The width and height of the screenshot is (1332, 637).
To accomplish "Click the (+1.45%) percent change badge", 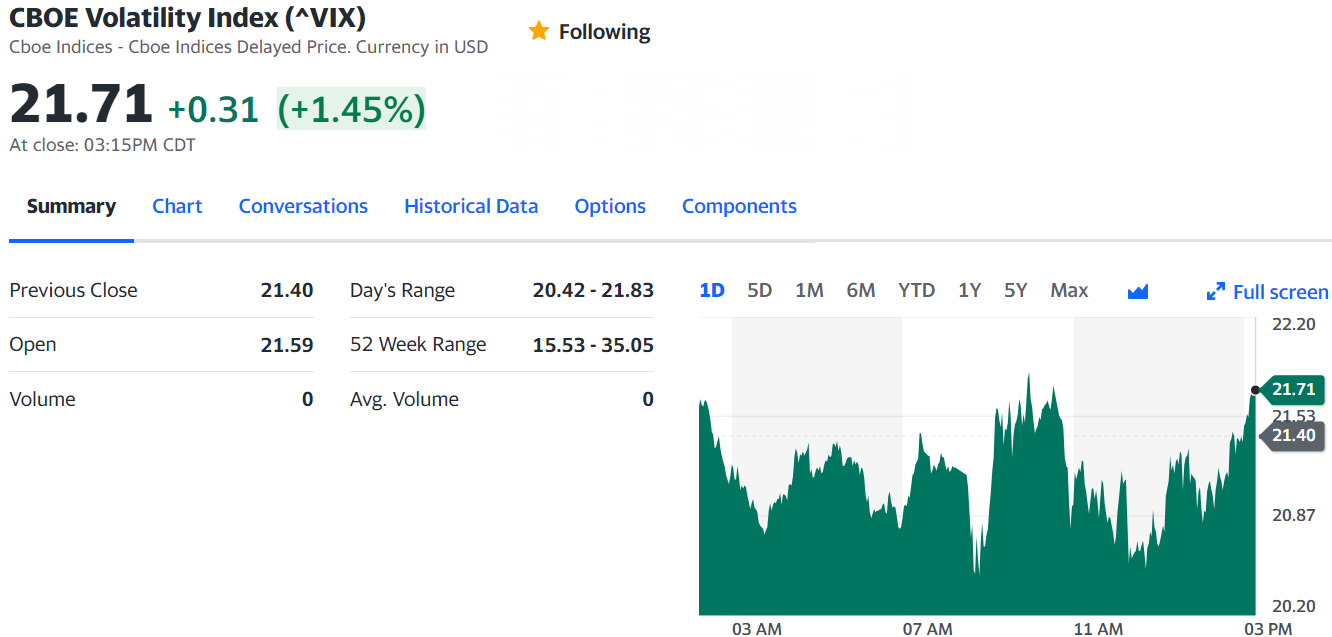I will click(351, 108).
